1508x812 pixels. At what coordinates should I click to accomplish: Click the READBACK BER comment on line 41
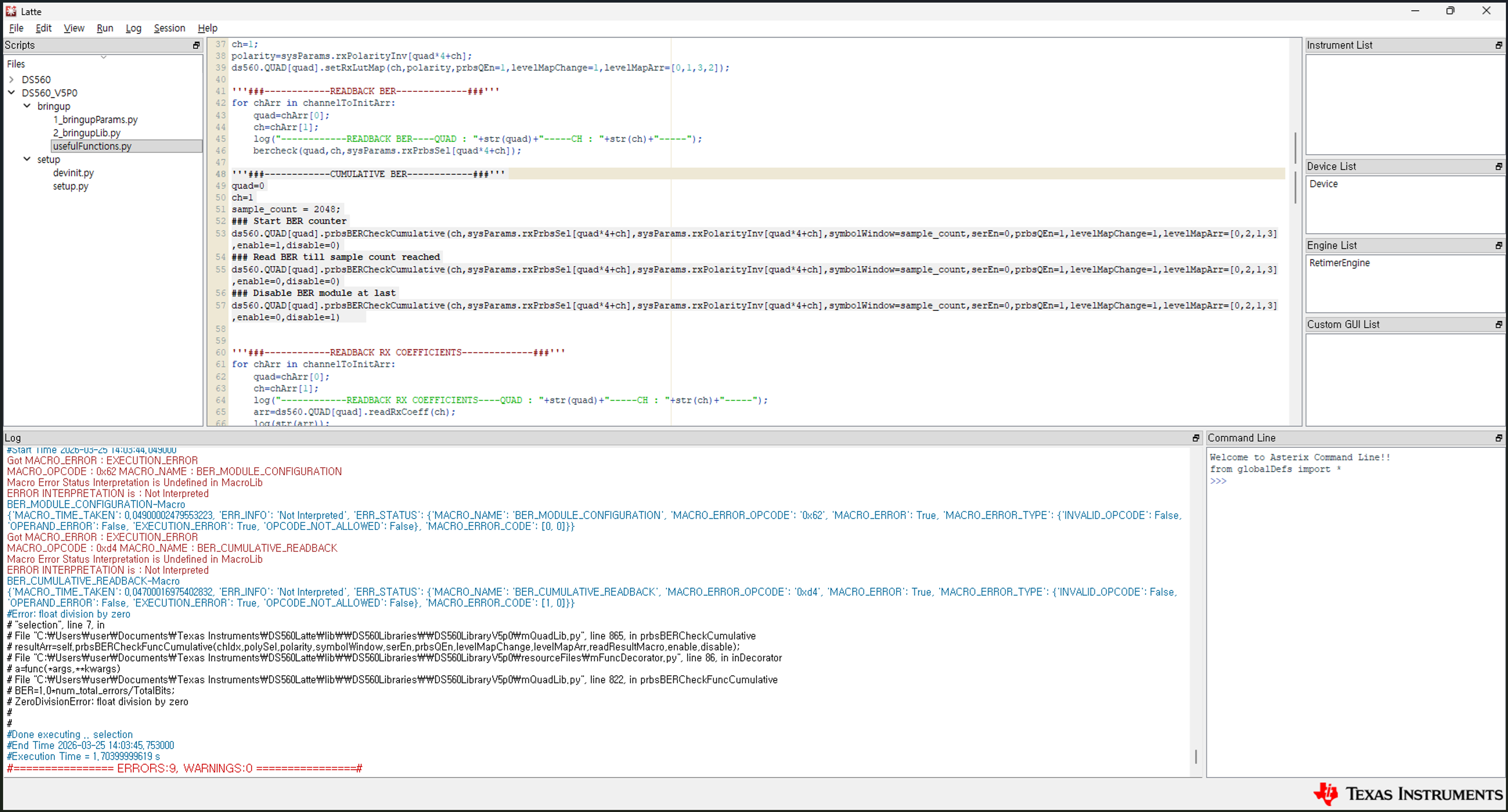365,91
